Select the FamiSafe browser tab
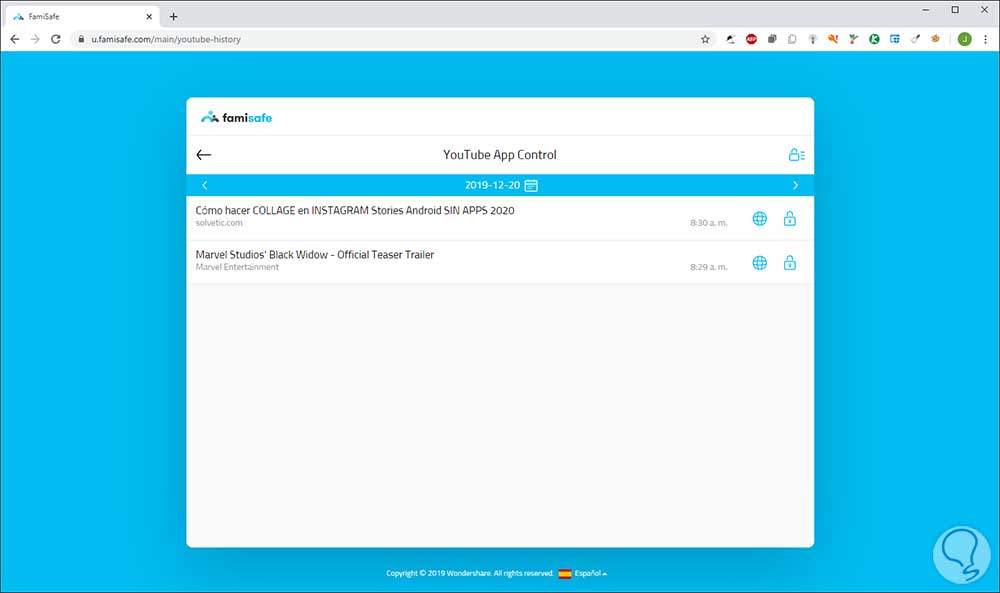 click(83, 17)
